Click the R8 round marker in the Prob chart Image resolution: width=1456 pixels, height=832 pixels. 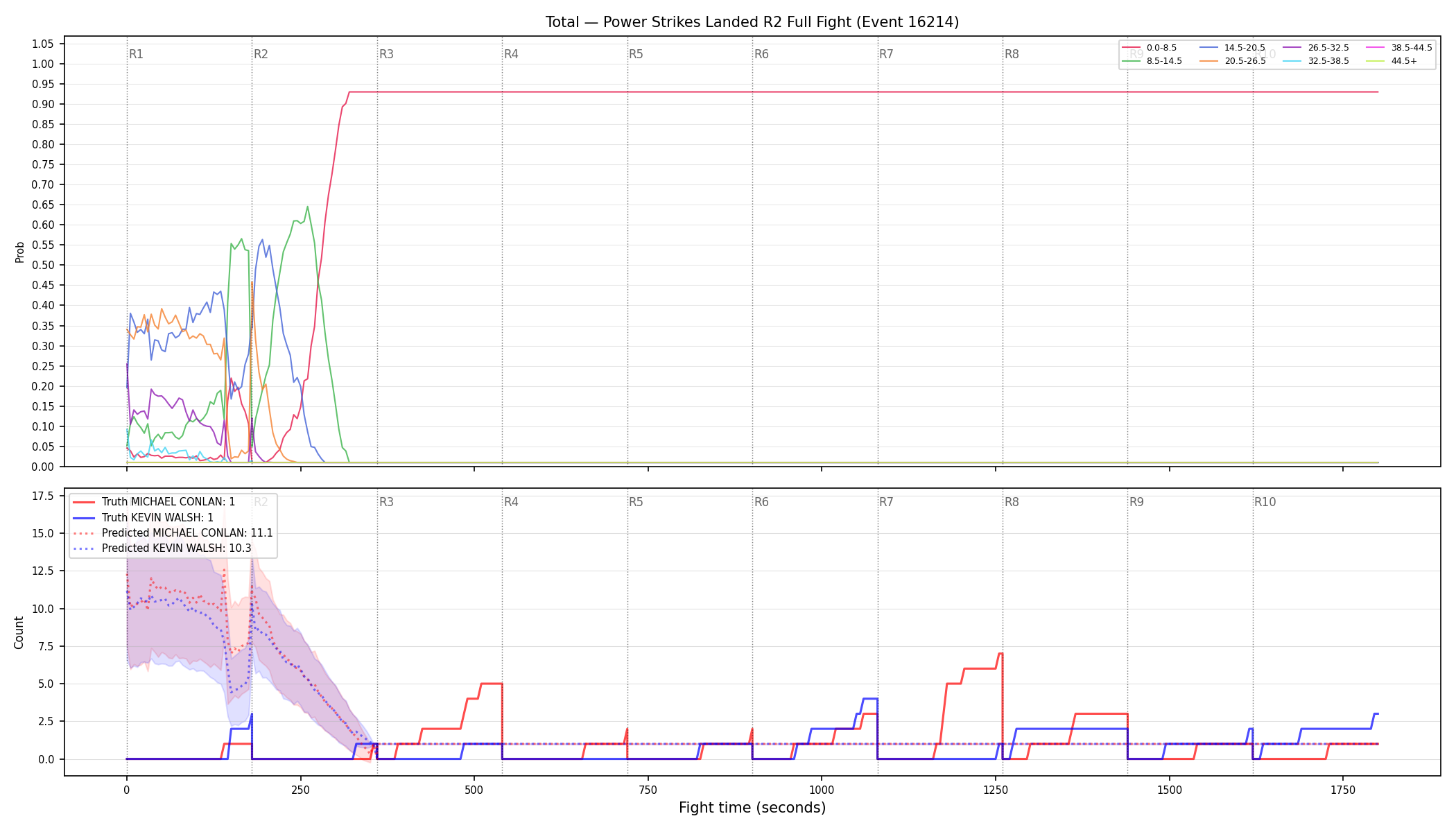[1012, 54]
